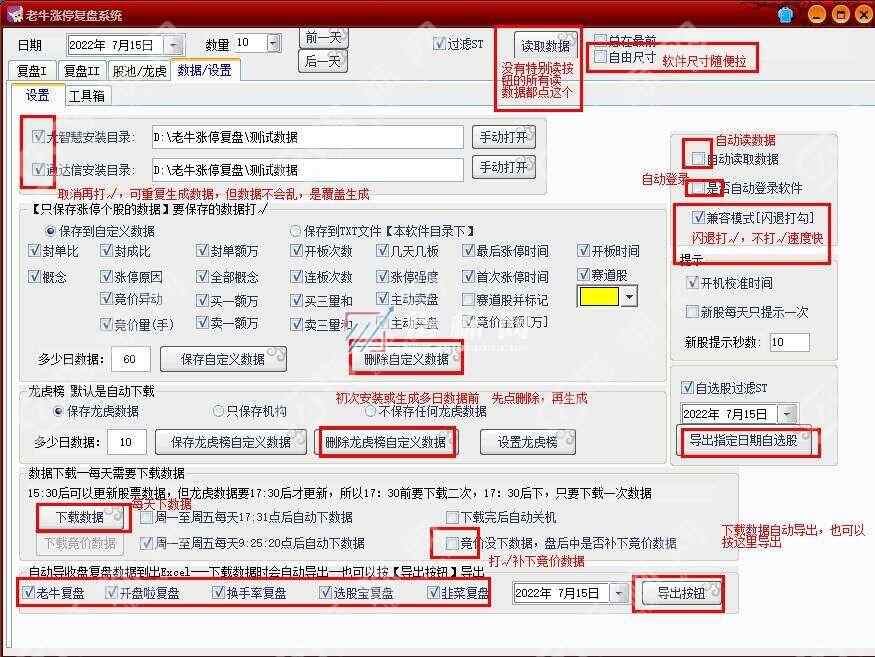The image size is (875, 657).
Task: Select the 保存到TXT文件 radio button
Action: click(296, 231)
